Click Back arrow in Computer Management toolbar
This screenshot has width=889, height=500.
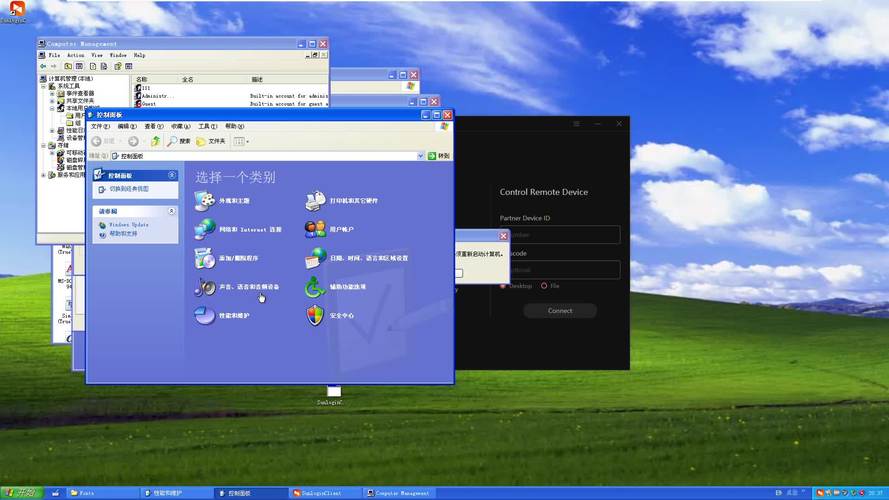click(x=43, y=66)
